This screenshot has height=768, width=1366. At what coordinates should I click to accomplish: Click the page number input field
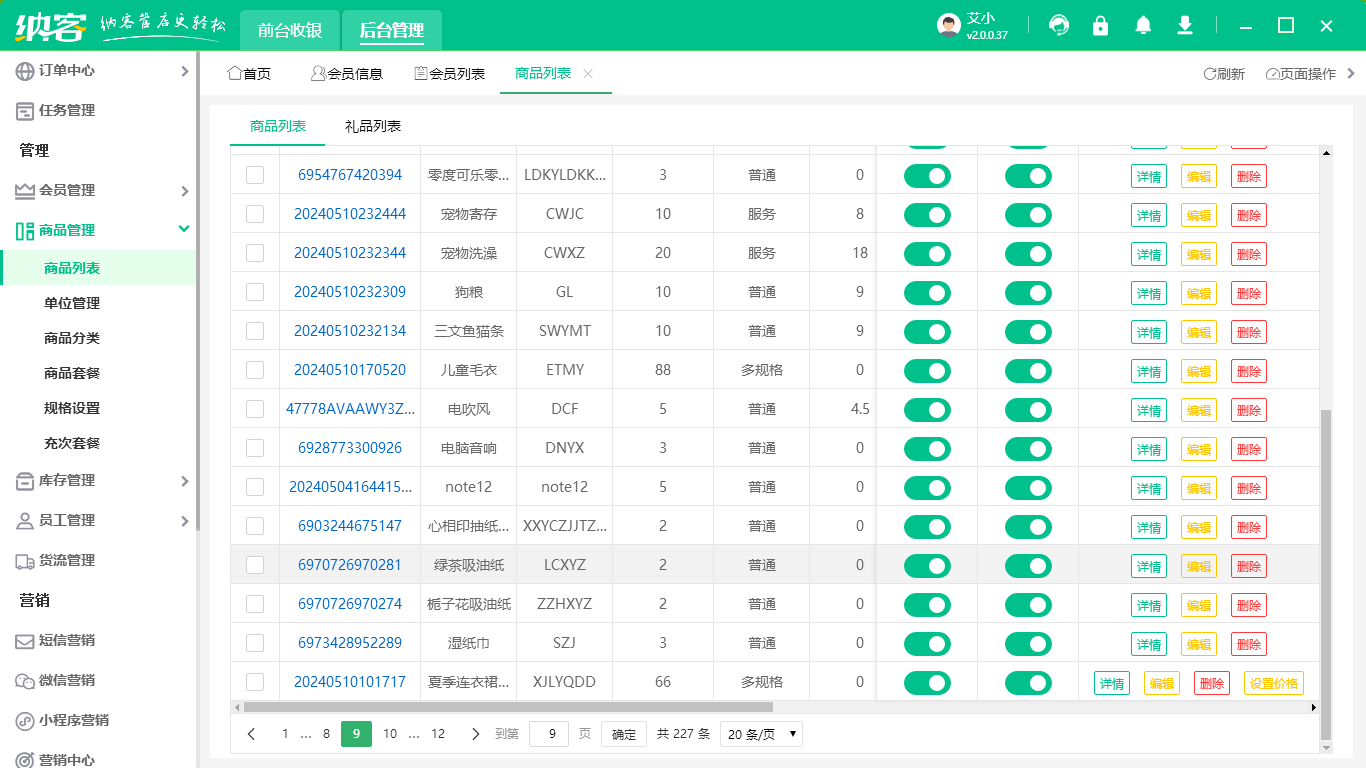point(549,734)
